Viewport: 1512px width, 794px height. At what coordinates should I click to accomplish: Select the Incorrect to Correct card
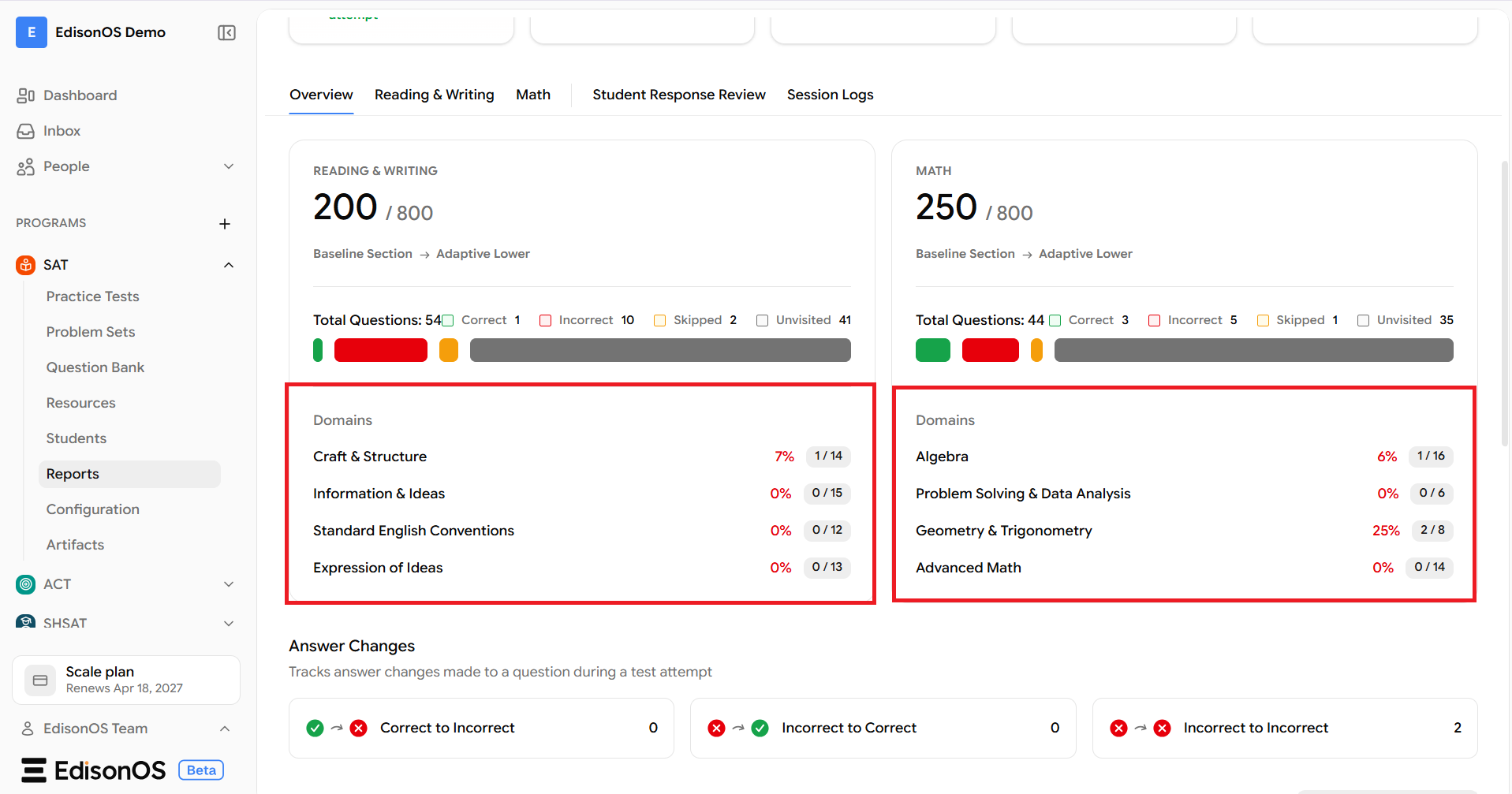(883, 728)
